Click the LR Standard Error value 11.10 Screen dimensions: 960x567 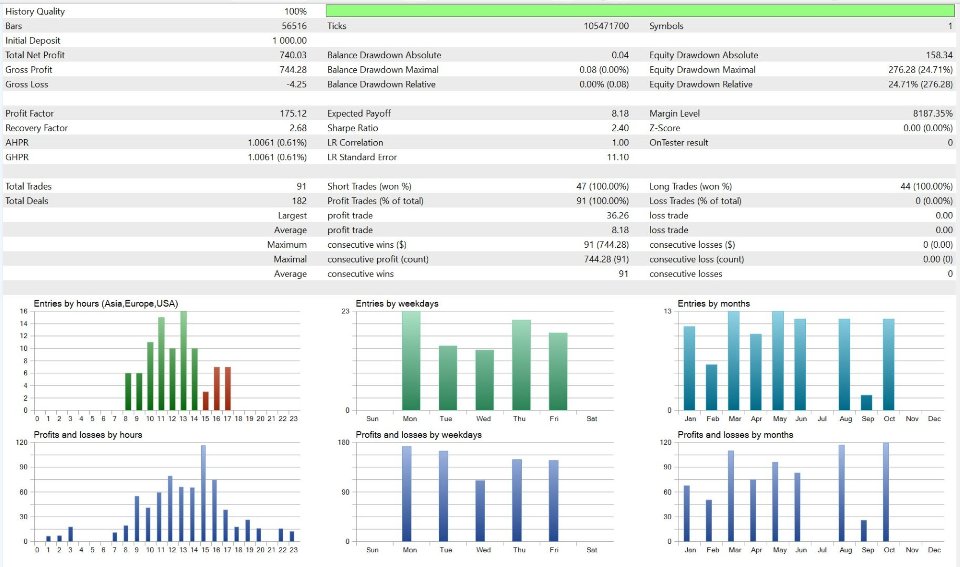click(618, 157)
